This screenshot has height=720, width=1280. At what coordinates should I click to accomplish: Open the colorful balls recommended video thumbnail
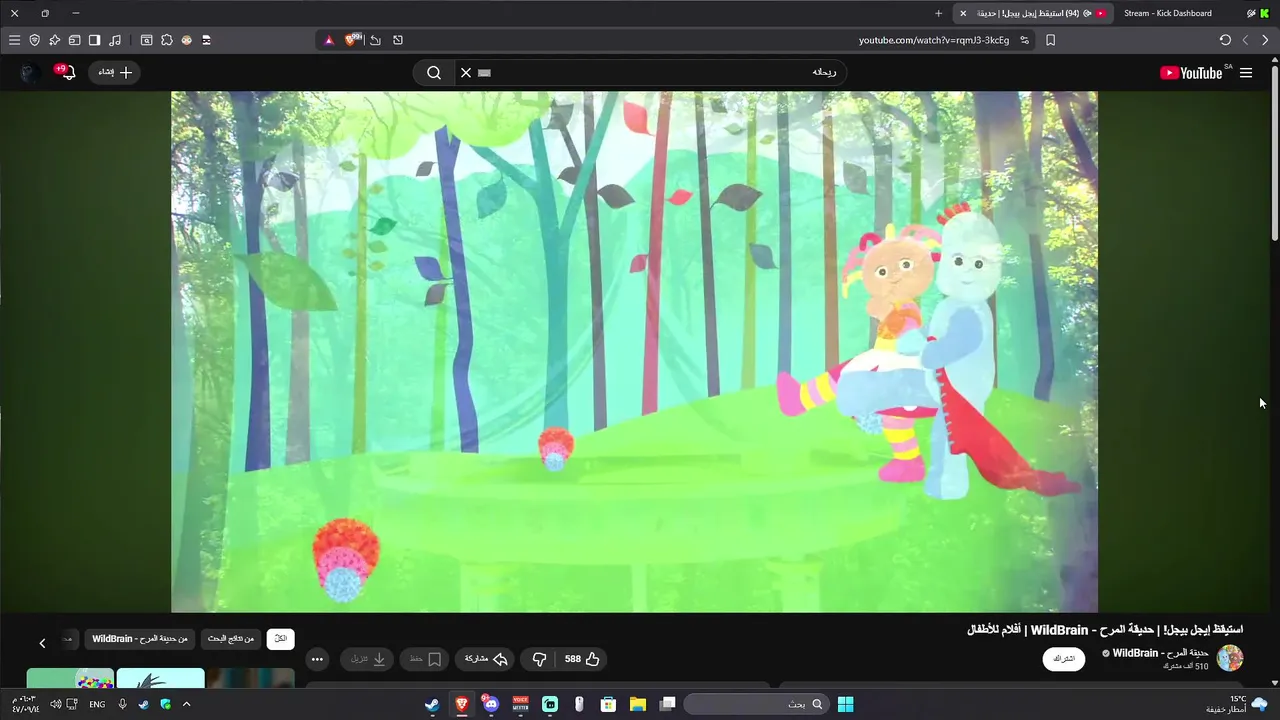tap(70, 679)
